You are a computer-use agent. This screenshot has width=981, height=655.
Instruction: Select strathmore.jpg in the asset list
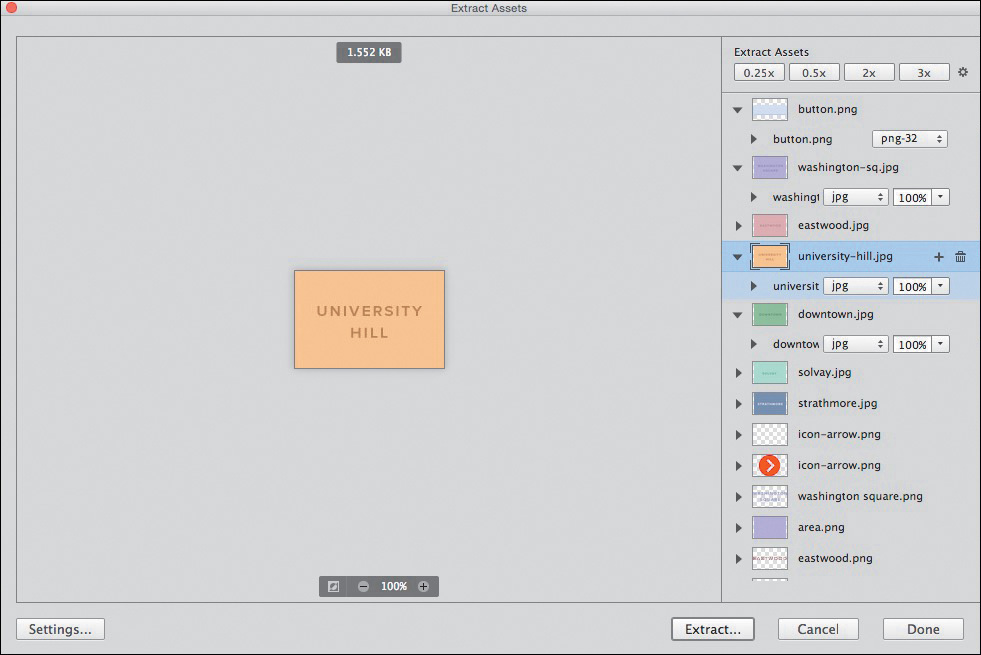(x=838, y=404)
